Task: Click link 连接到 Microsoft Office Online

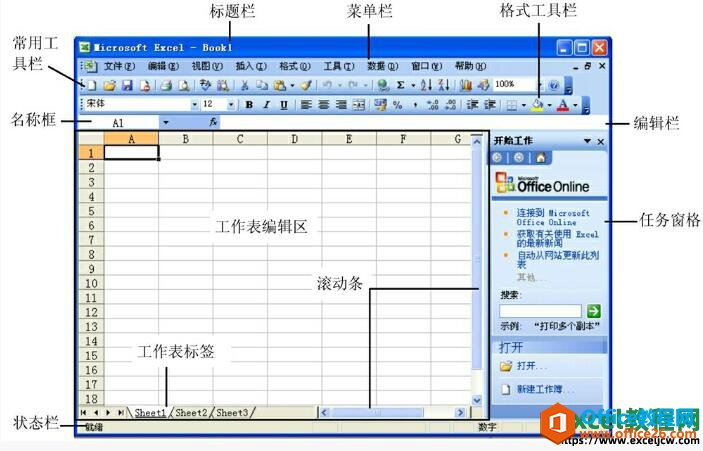Action: click(x=553, y=217)
